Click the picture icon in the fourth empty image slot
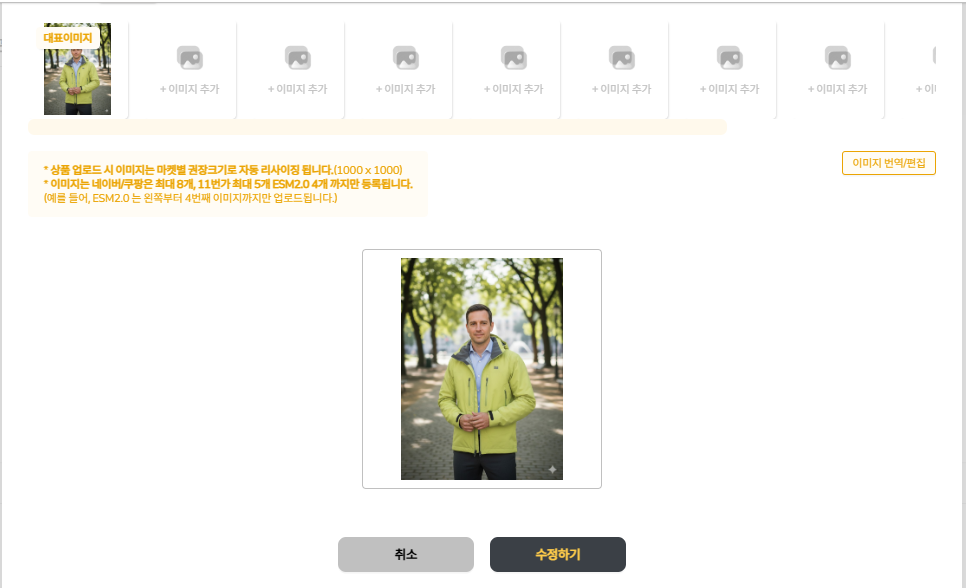 pyautogui.click(x=513, y=58)
